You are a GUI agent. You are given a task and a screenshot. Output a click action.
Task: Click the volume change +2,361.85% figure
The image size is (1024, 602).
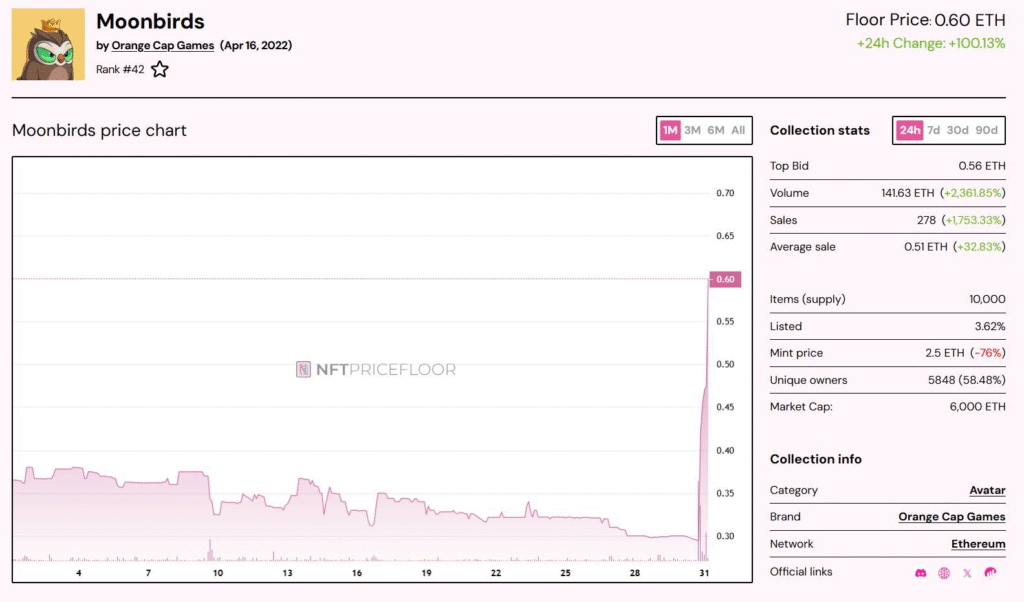pos(973,193)
